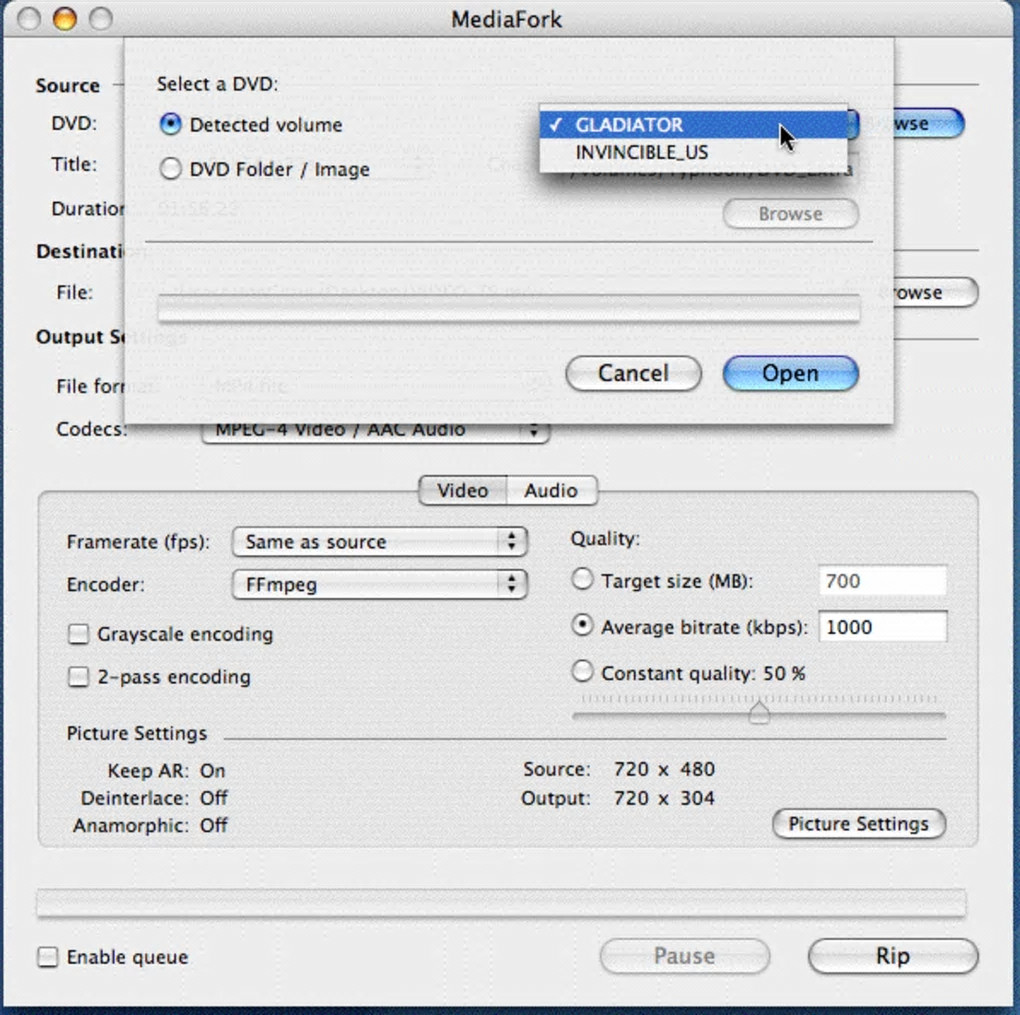This screenshot has height=1015, width=1020.
Task: Select the Target size (MB) radio button
Action: pos(582,579)
